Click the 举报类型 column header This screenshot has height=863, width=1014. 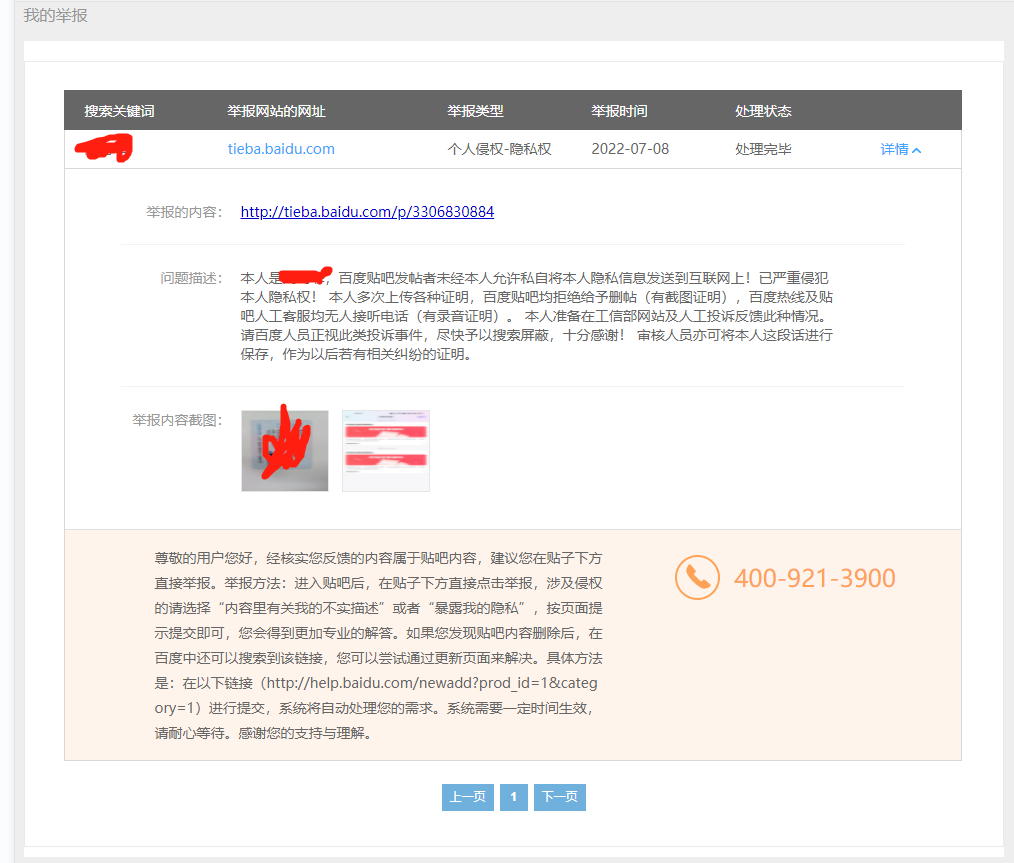coord(475,111)
